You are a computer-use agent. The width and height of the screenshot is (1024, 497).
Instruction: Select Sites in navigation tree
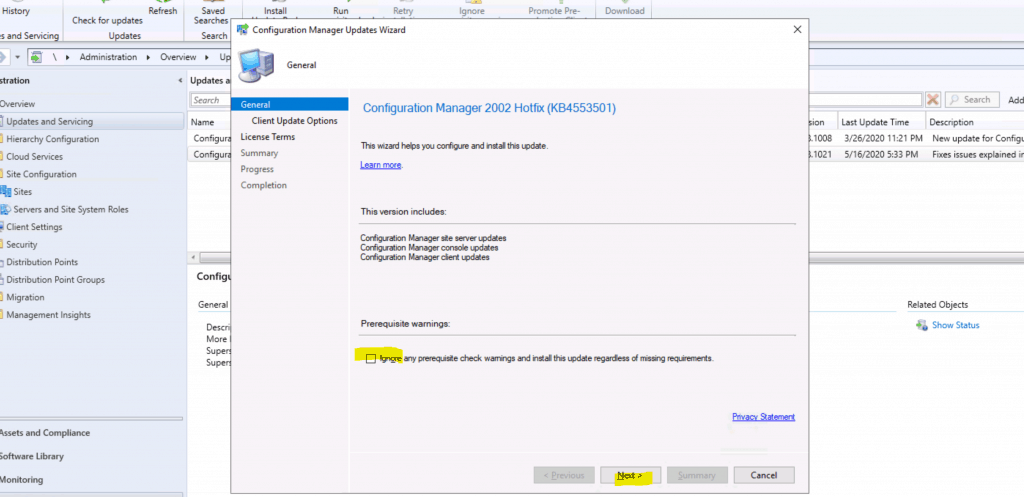(x=22, y=192)
